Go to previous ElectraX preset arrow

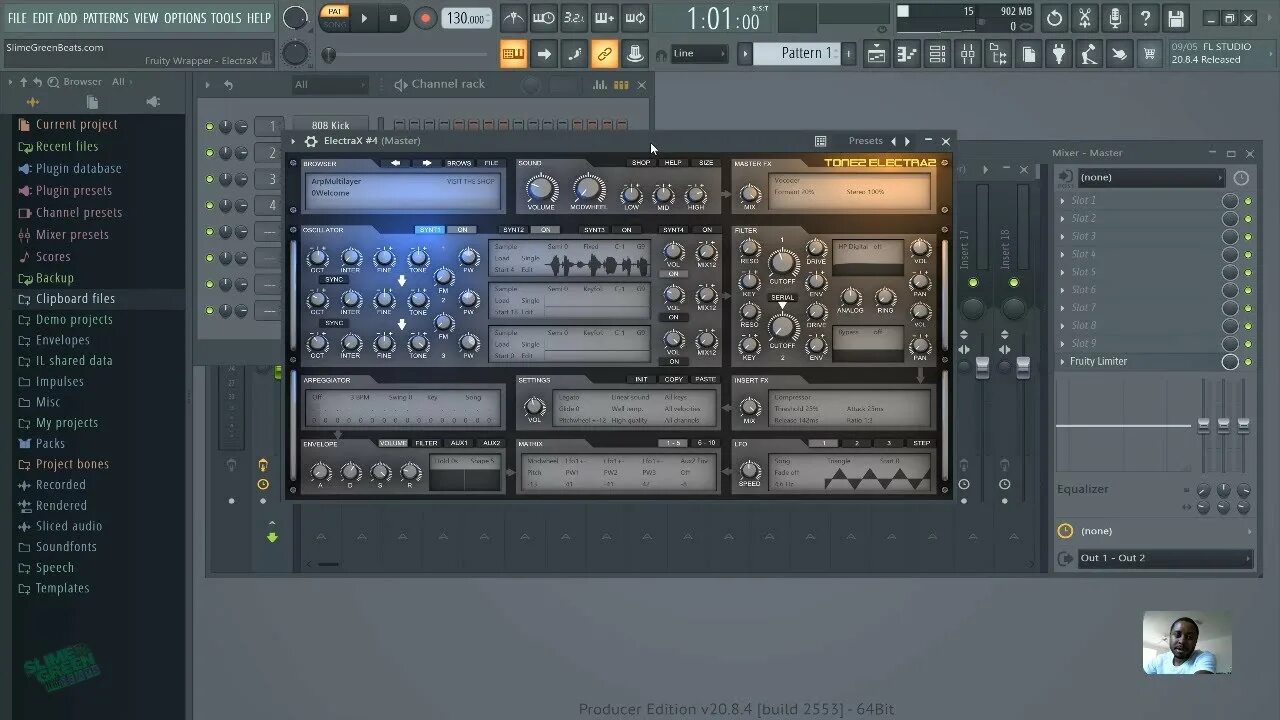pos(894,141)
